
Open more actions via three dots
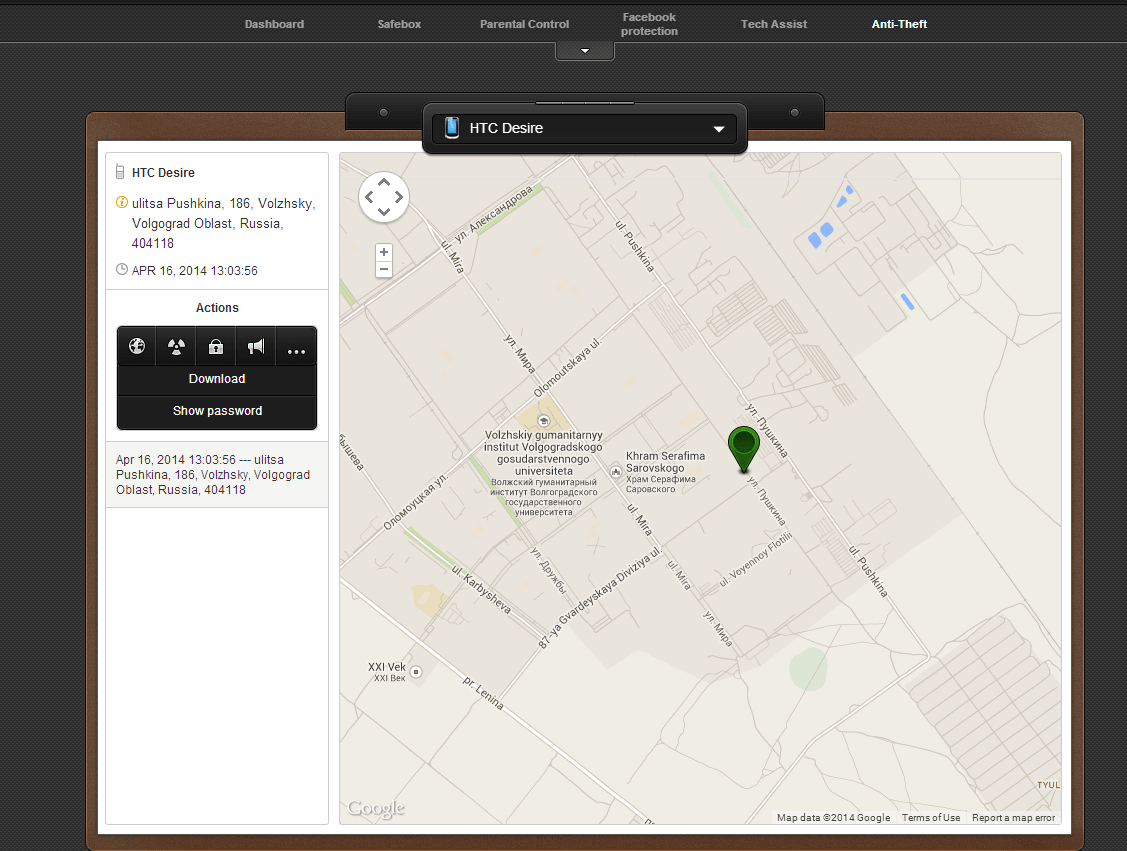tap(296, 351)
